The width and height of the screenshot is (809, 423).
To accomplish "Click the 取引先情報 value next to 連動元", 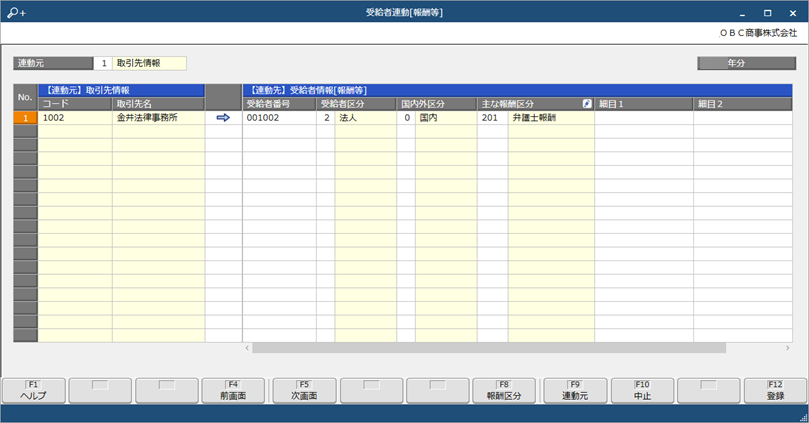I will (x=150, y=63).
